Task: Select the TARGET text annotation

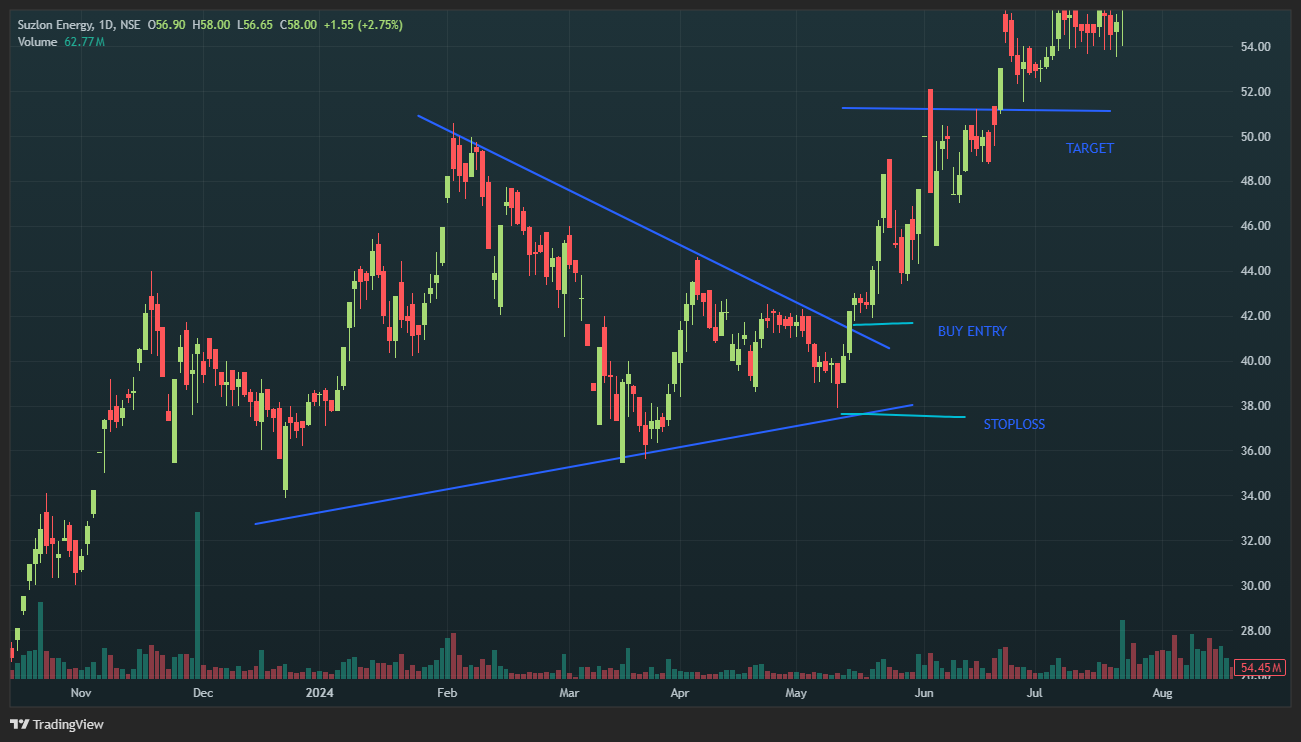Action: (x=1089, y=148)
